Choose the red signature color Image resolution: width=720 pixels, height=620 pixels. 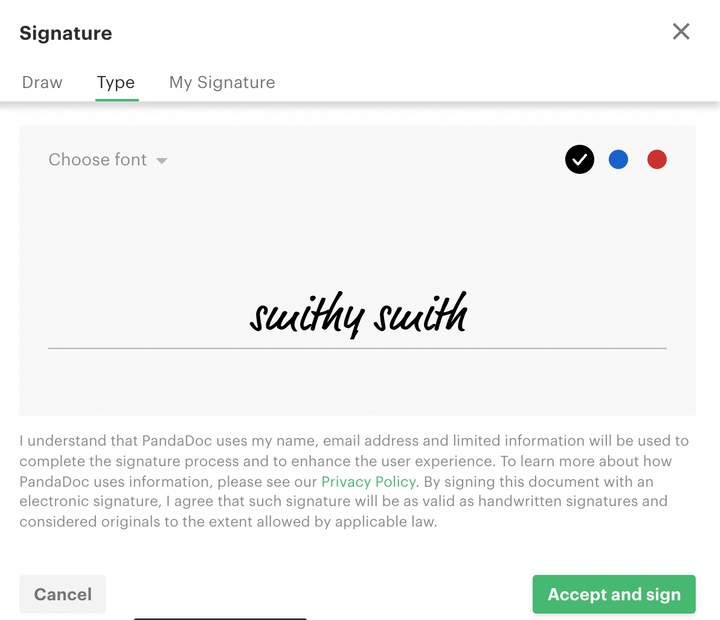coord(657,159)
